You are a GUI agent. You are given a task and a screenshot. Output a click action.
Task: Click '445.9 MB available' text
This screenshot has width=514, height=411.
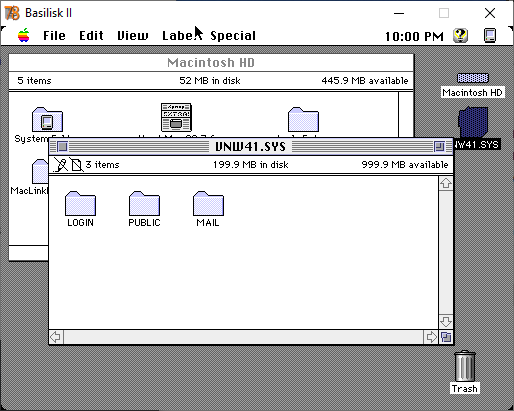pyautogui.click(x=365, y=81)
